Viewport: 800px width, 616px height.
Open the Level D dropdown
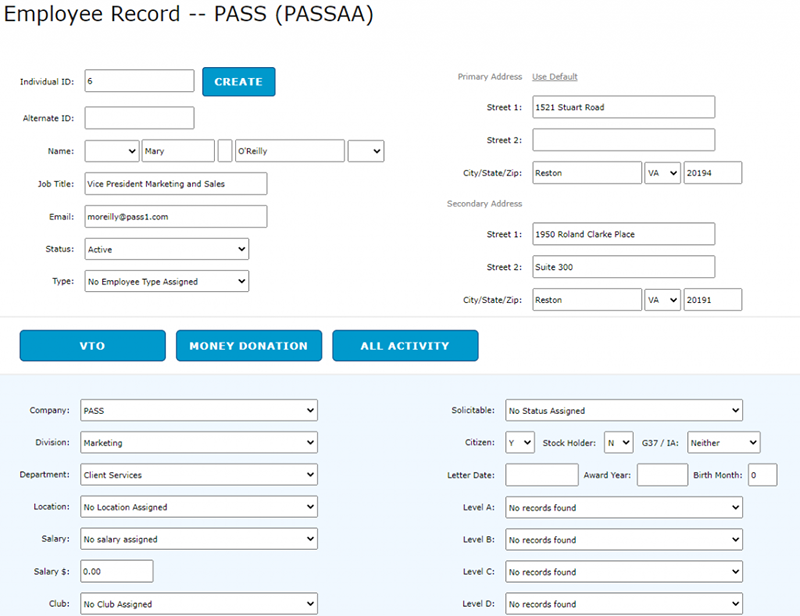coord(624,604)
